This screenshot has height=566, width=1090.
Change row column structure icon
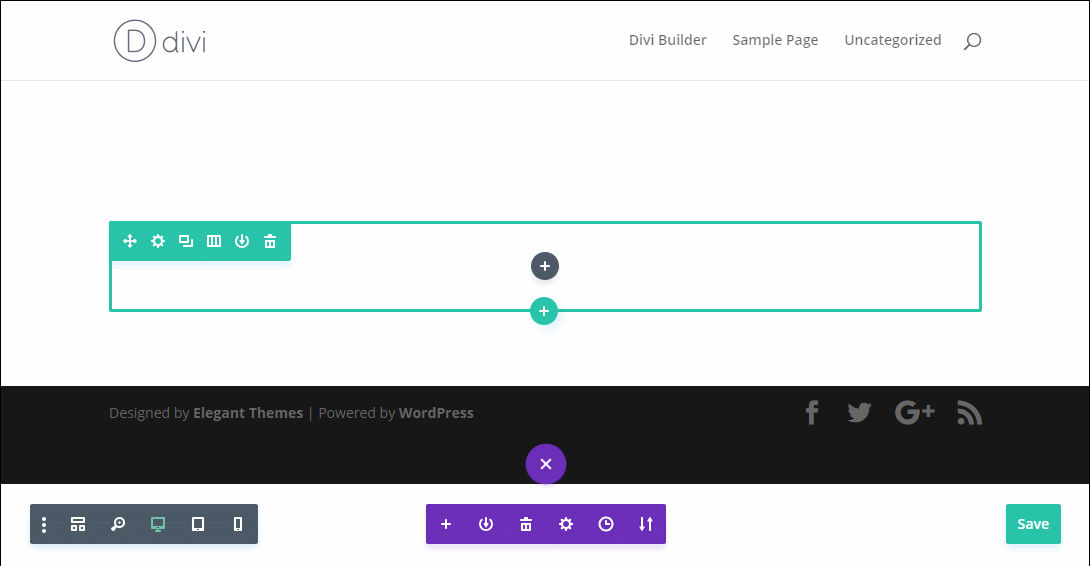click(x=213, y=241)
